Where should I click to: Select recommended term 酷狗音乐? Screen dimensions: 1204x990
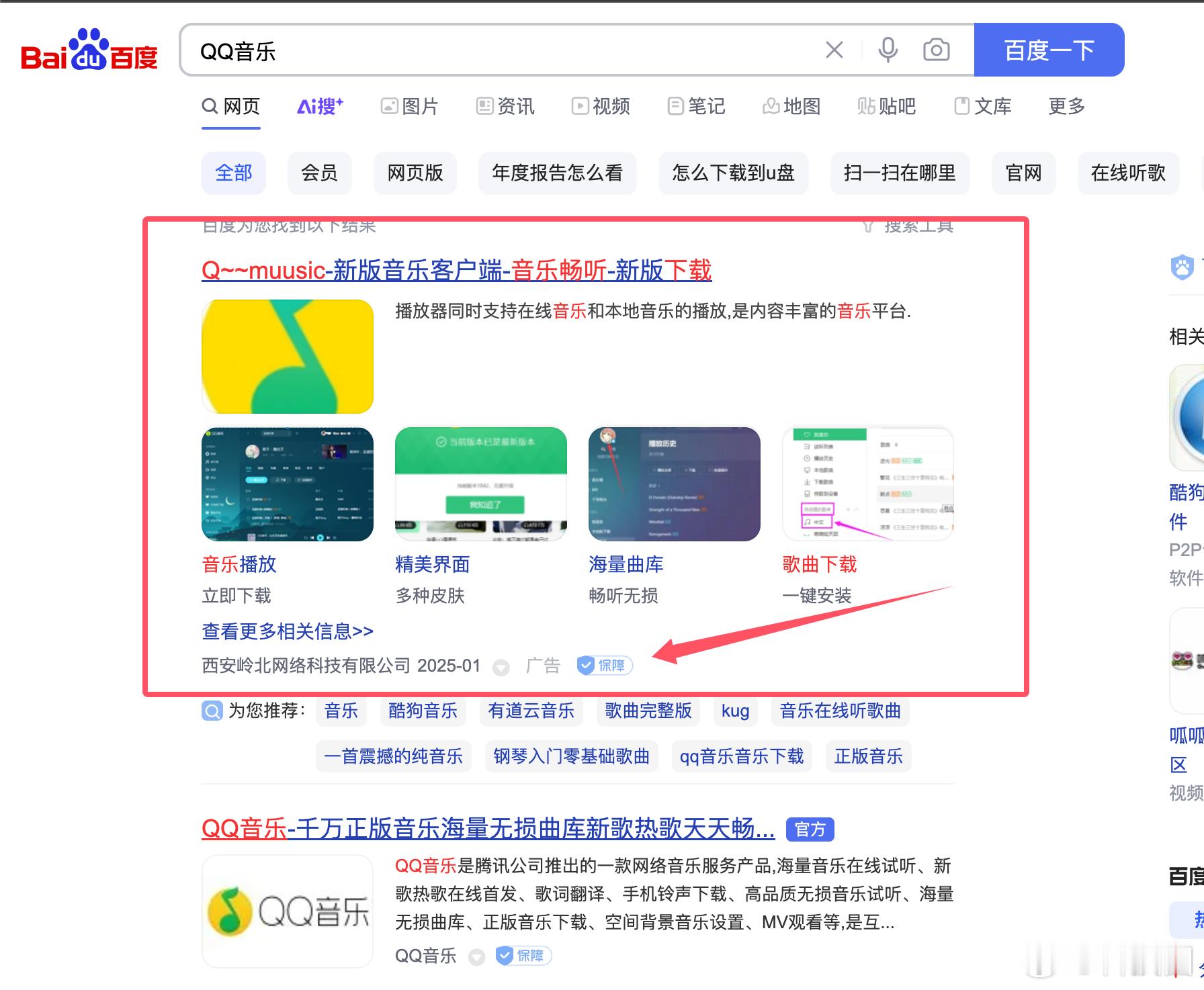[x=423, y=711]
